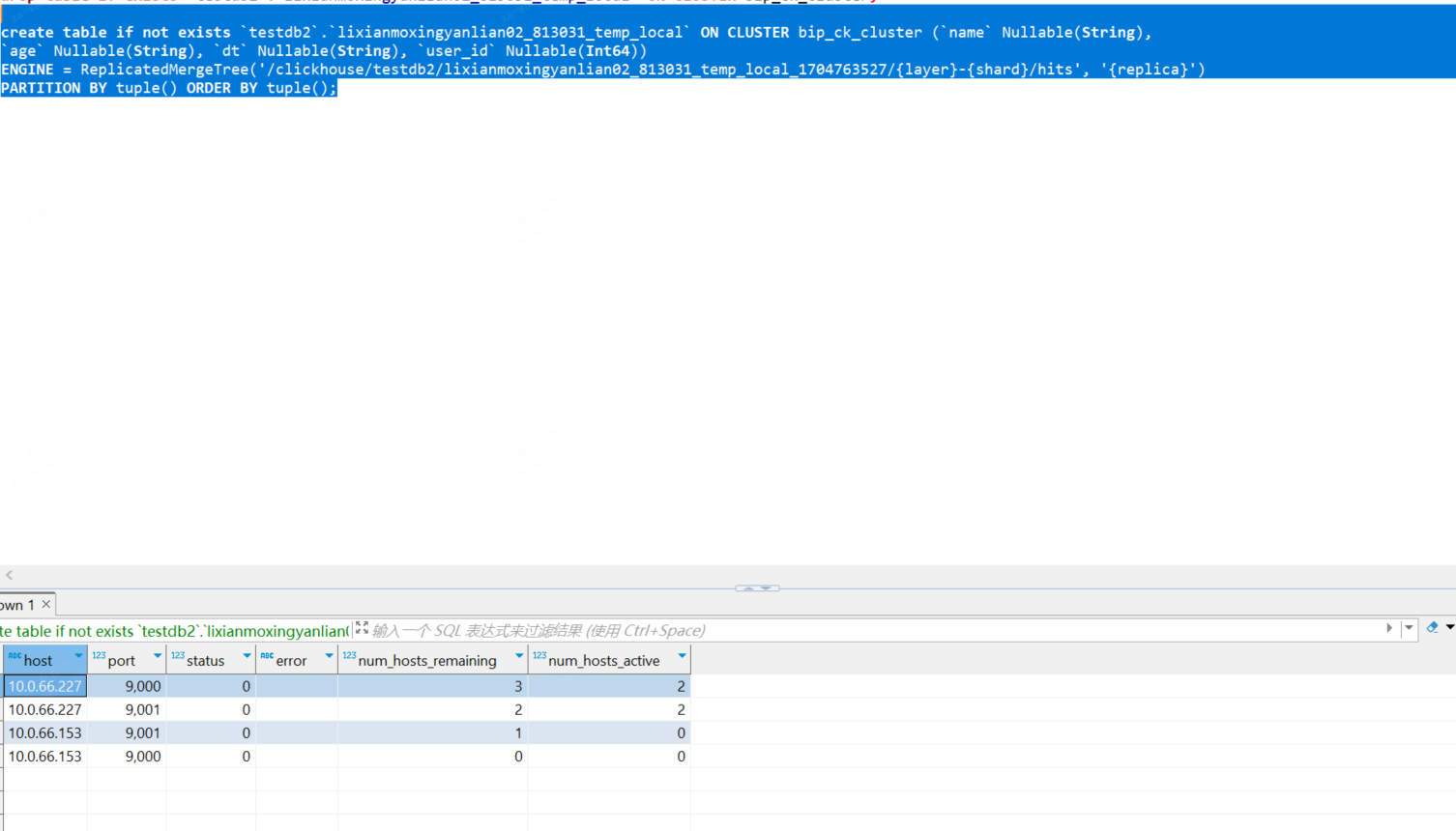
Task: Open the error column filter dropdown
Action: point(329,656)
